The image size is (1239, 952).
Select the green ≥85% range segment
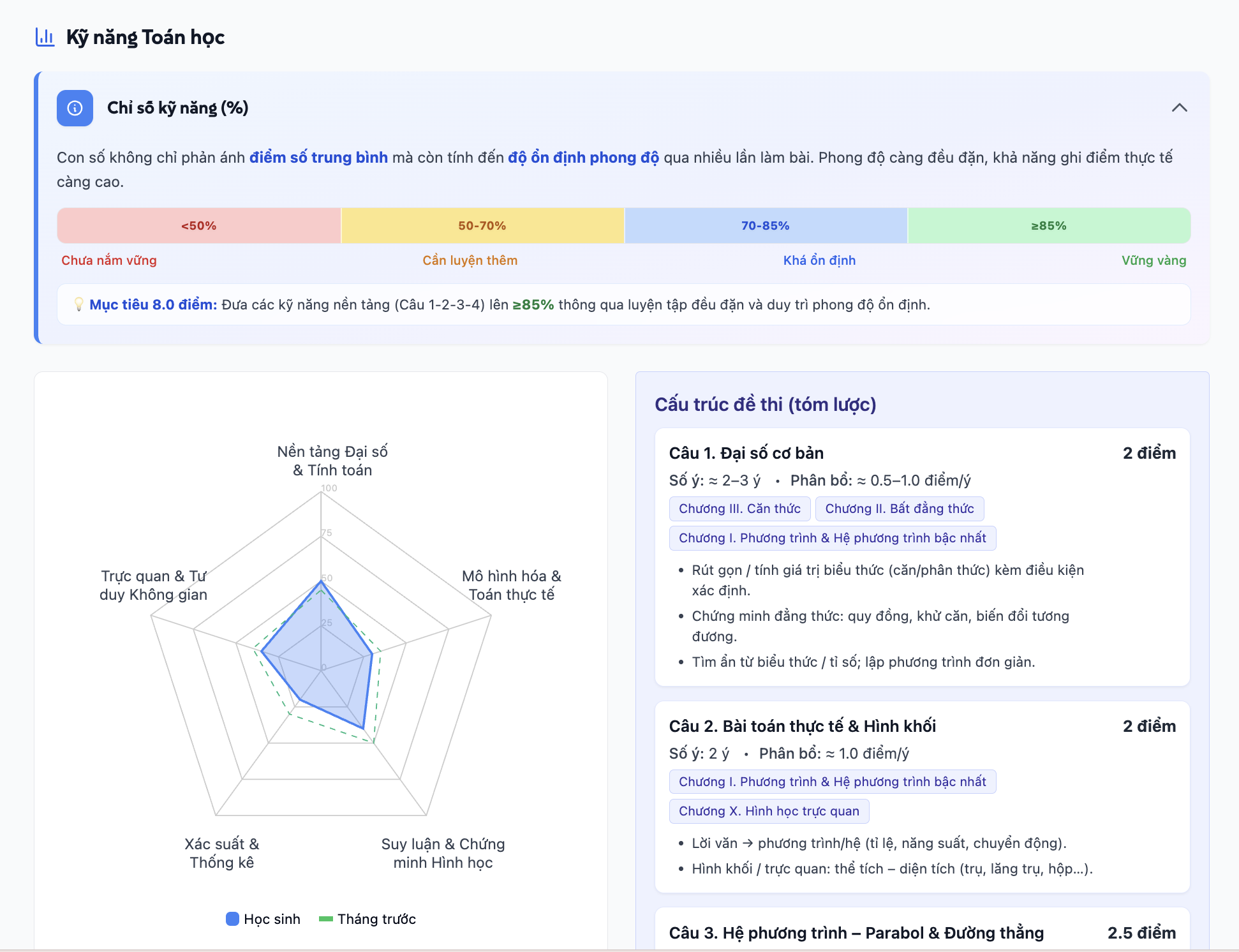pos(1049,226)
